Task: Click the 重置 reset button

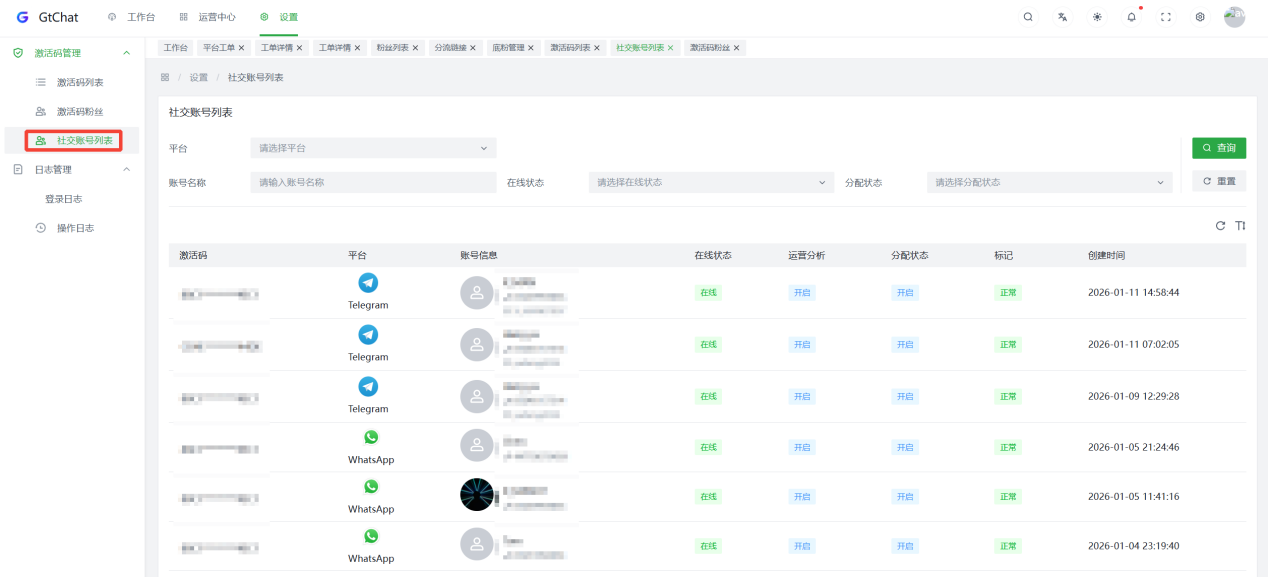Action: [1219, 181]
